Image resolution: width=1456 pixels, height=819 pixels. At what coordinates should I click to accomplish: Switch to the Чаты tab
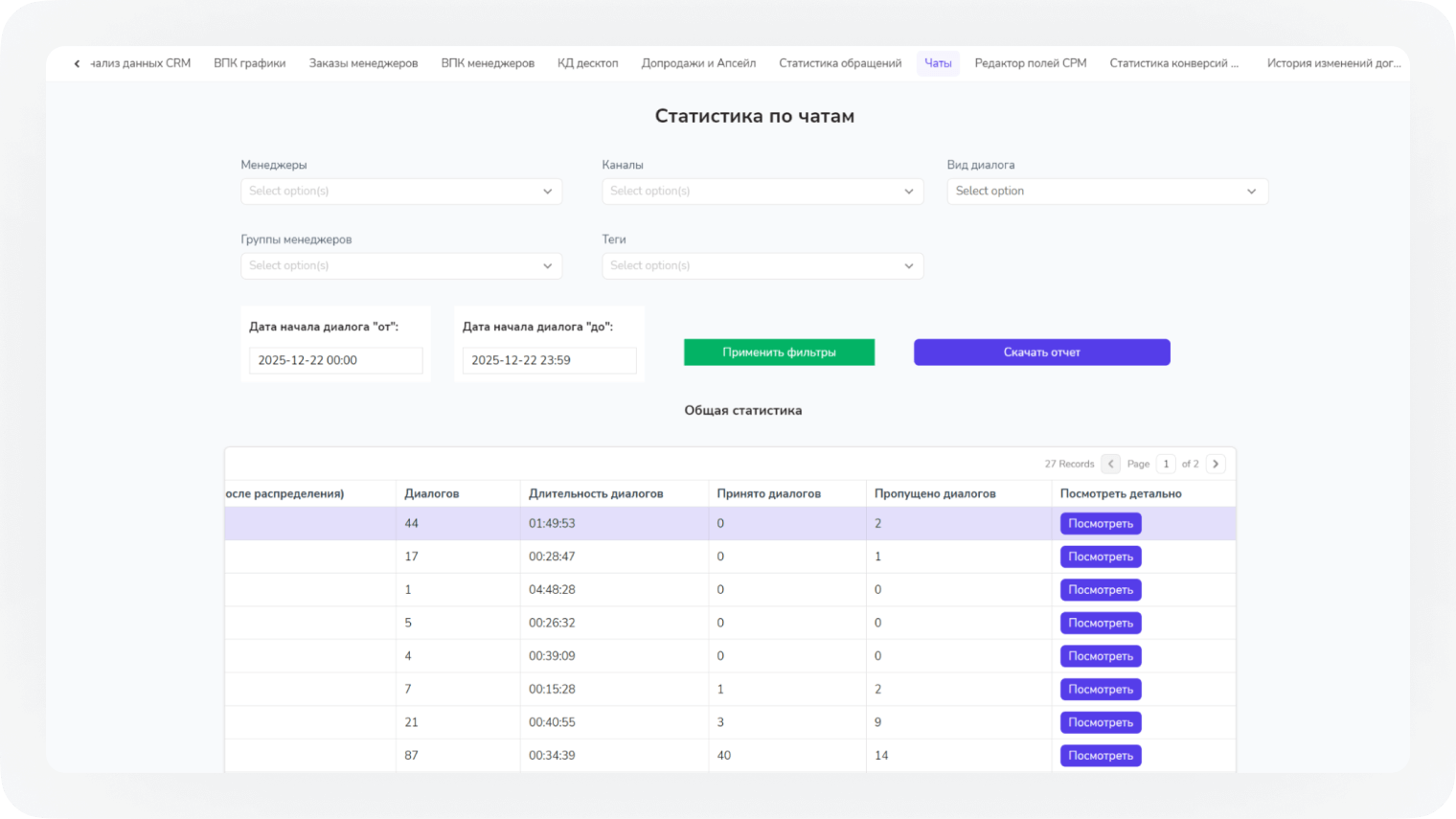[938, 63]
